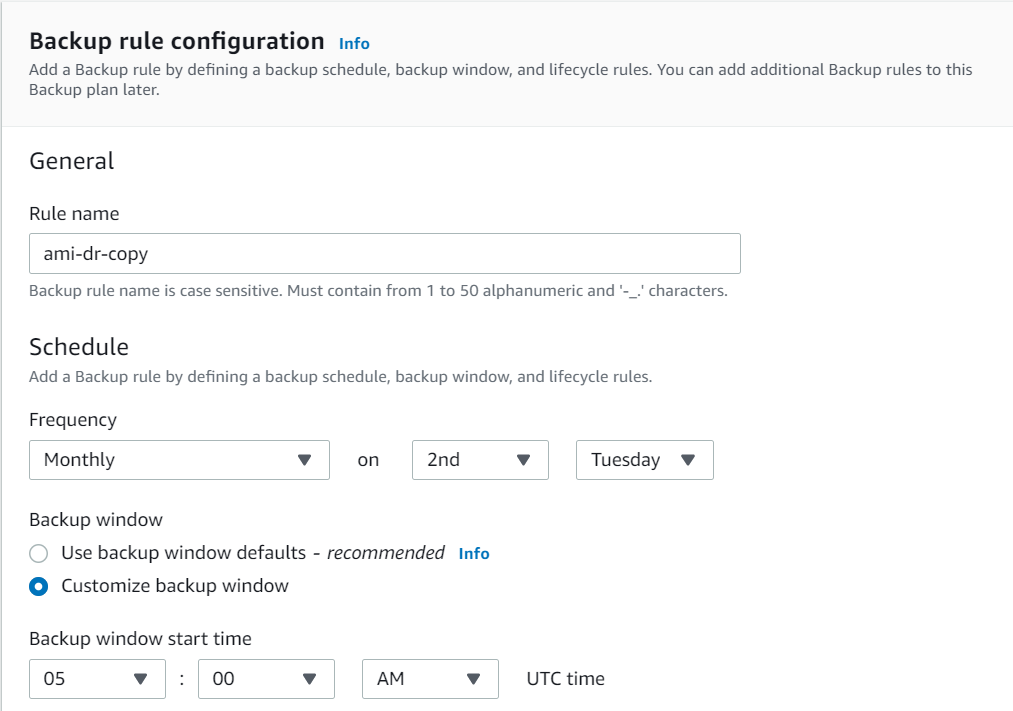This screenshot has width=1013, height=711.
Task: Click the General section heading
Action: [72, 161]
